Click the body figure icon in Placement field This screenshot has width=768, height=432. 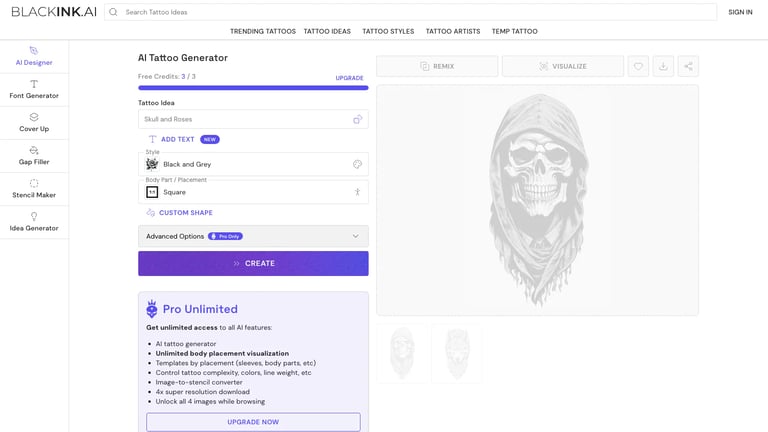tap(358, 192)
